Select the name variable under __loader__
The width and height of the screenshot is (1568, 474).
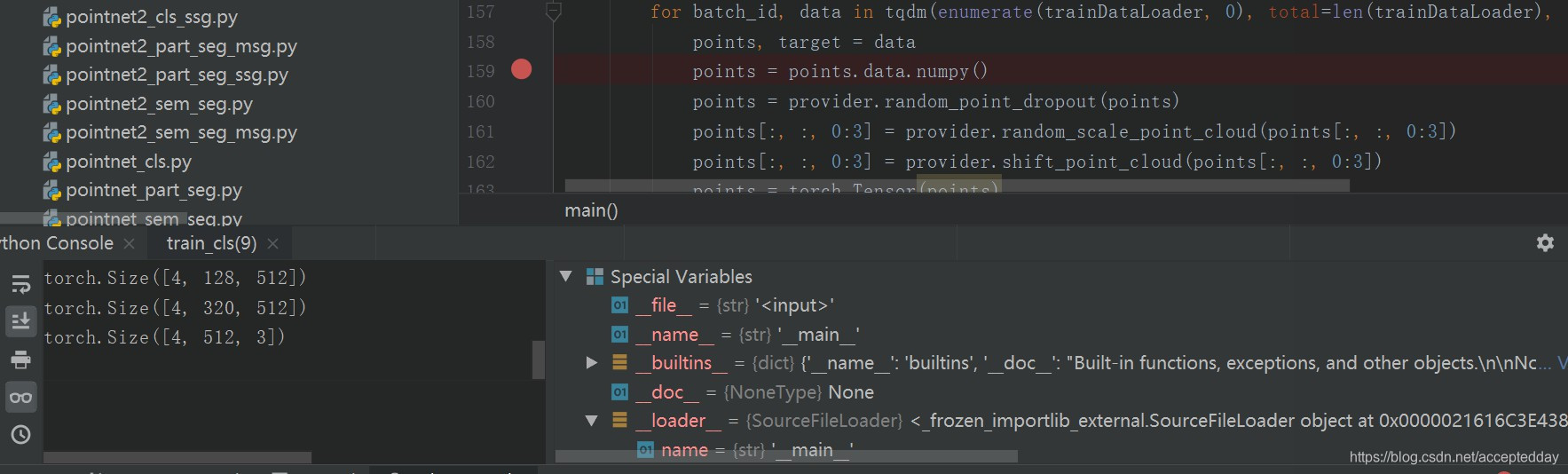[745, 450]
